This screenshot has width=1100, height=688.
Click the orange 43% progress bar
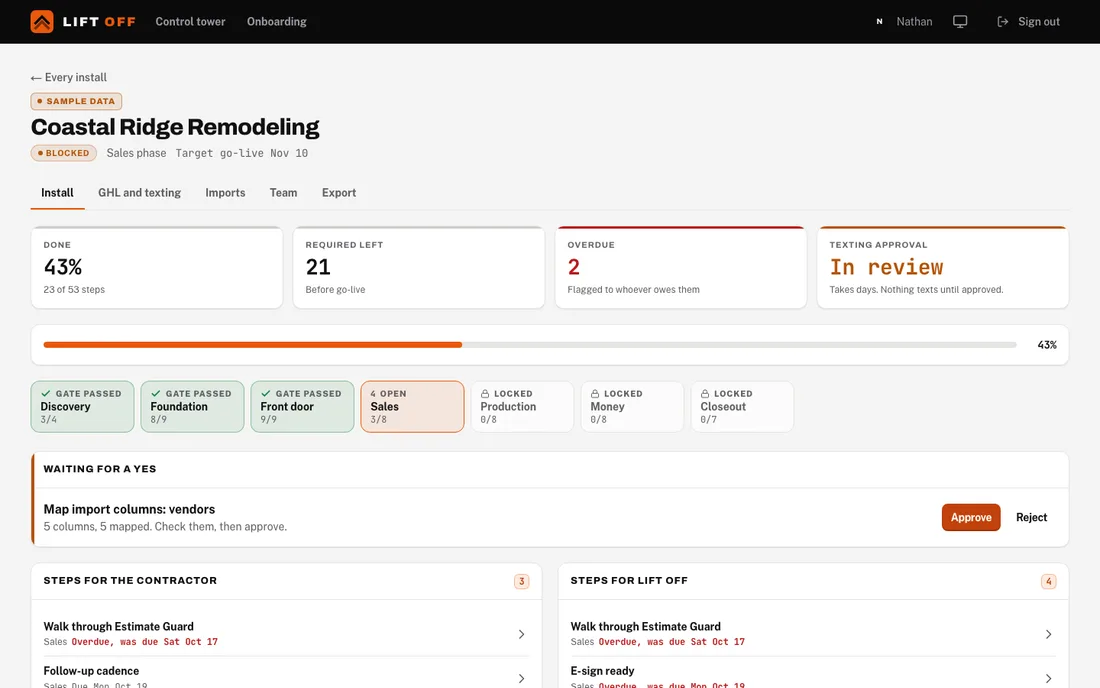253,345
